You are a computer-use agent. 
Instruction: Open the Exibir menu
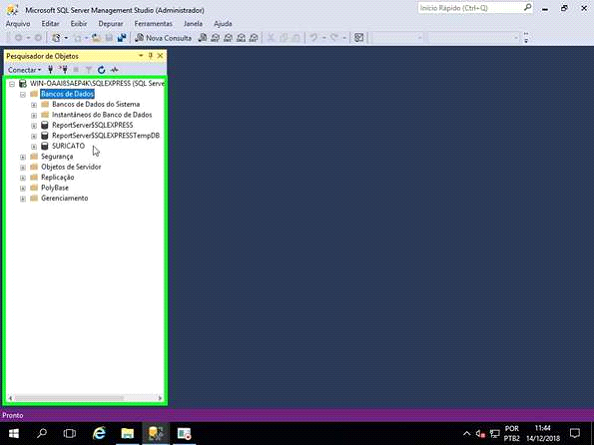coord(79,24)
